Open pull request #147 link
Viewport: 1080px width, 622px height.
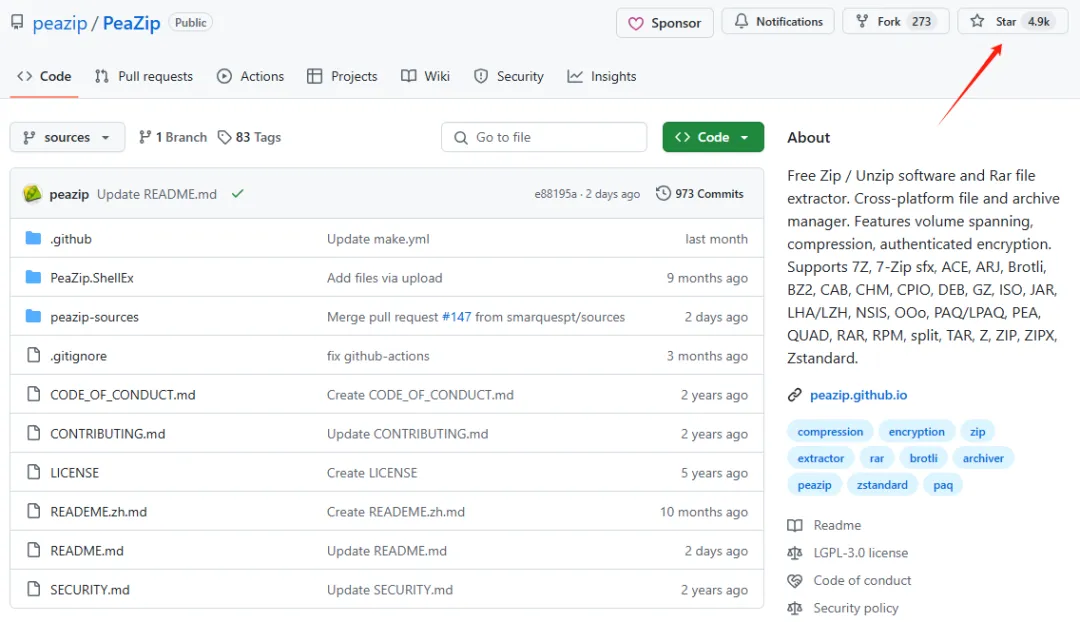click(x=456, y=317)
